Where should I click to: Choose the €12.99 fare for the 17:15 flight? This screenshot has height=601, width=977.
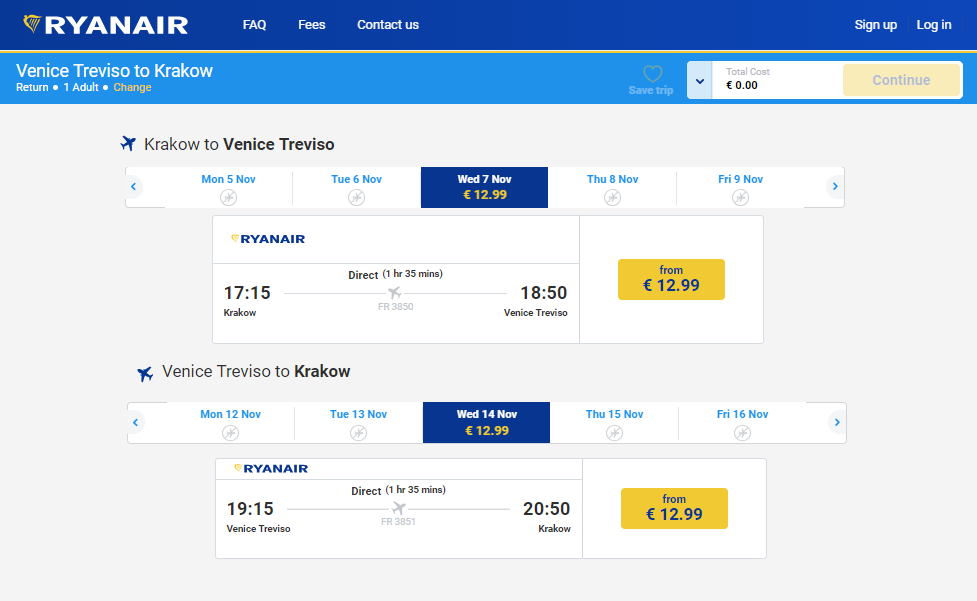click(671, 279)
